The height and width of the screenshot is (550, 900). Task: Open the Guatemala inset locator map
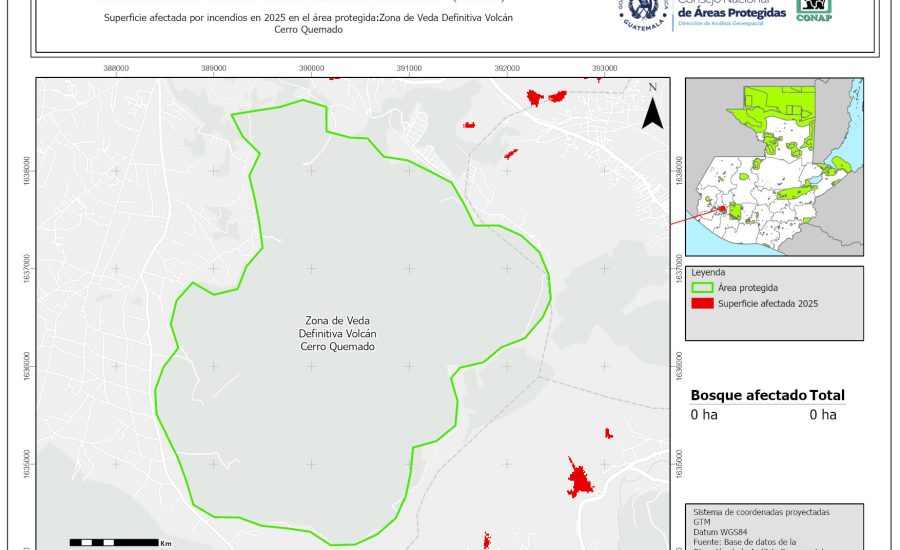coord(774,168)
